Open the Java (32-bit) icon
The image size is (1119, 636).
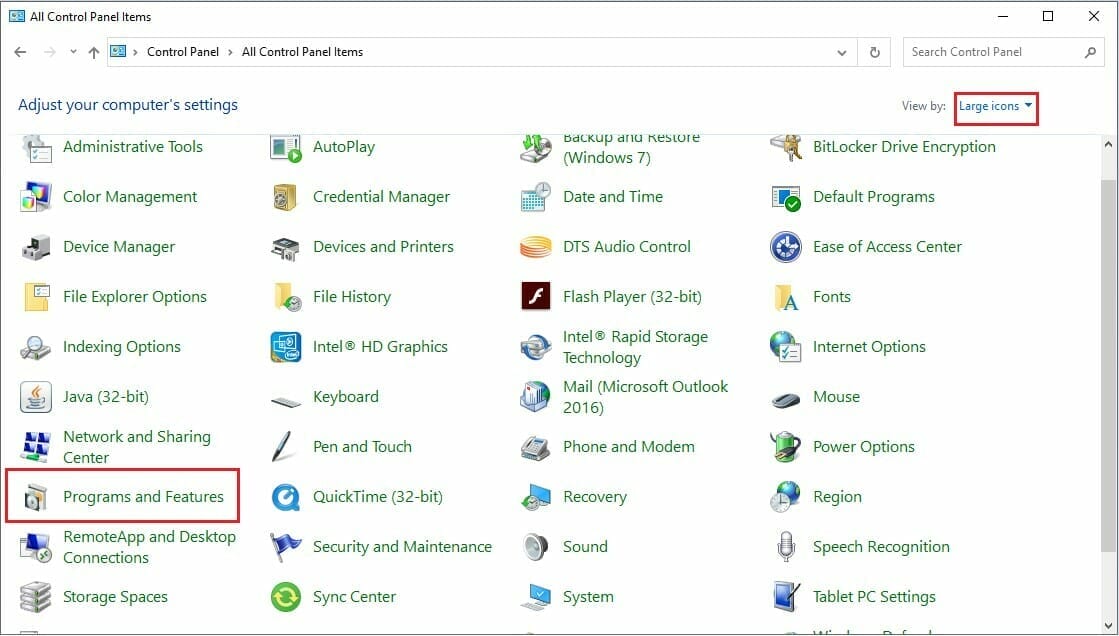pos(36,397)
